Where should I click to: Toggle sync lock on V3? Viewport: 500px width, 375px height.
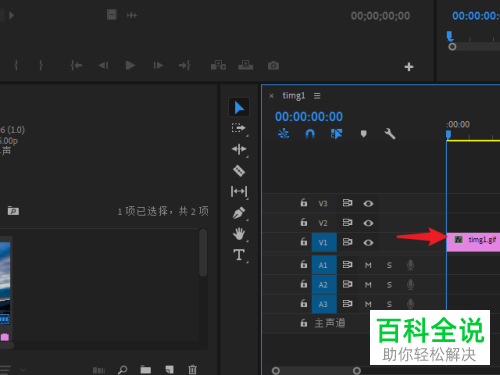pyautogui.click(x=347, y=203)
